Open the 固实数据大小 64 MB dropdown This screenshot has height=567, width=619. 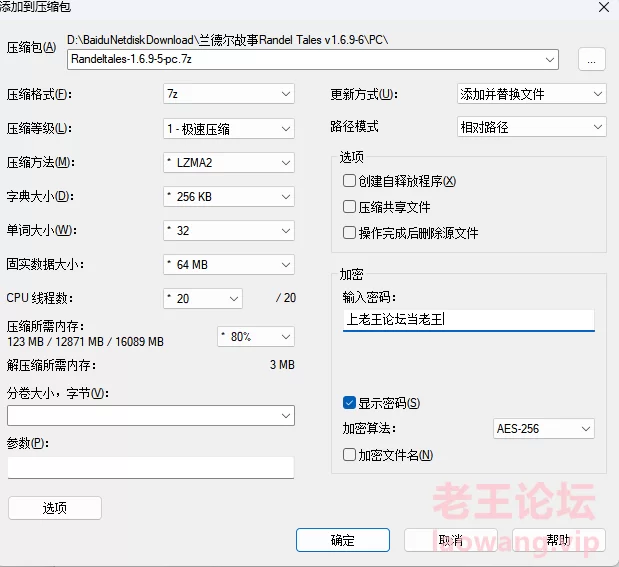(x=229, y=265)
